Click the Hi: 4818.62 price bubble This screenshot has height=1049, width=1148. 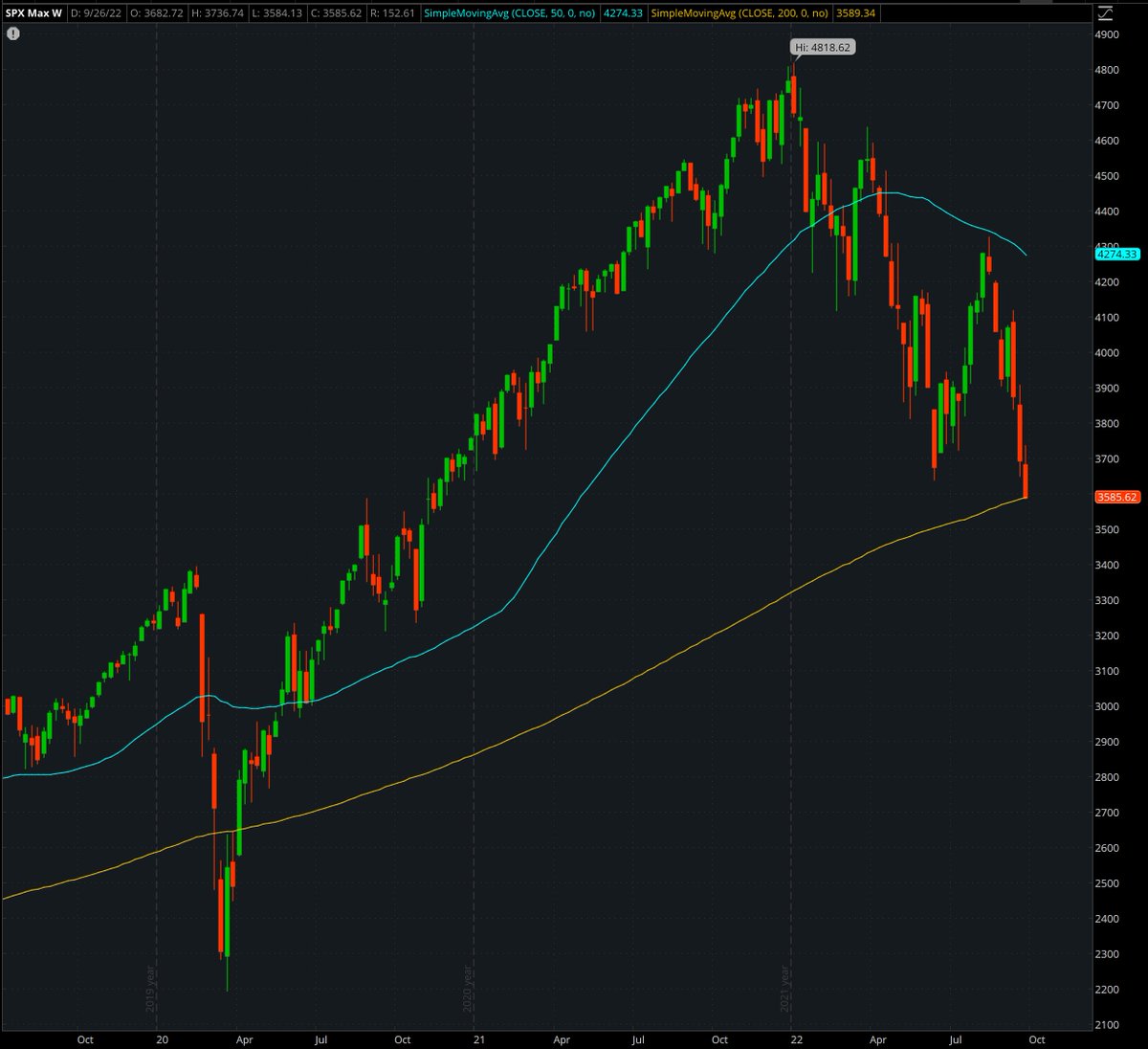point(822,47)
